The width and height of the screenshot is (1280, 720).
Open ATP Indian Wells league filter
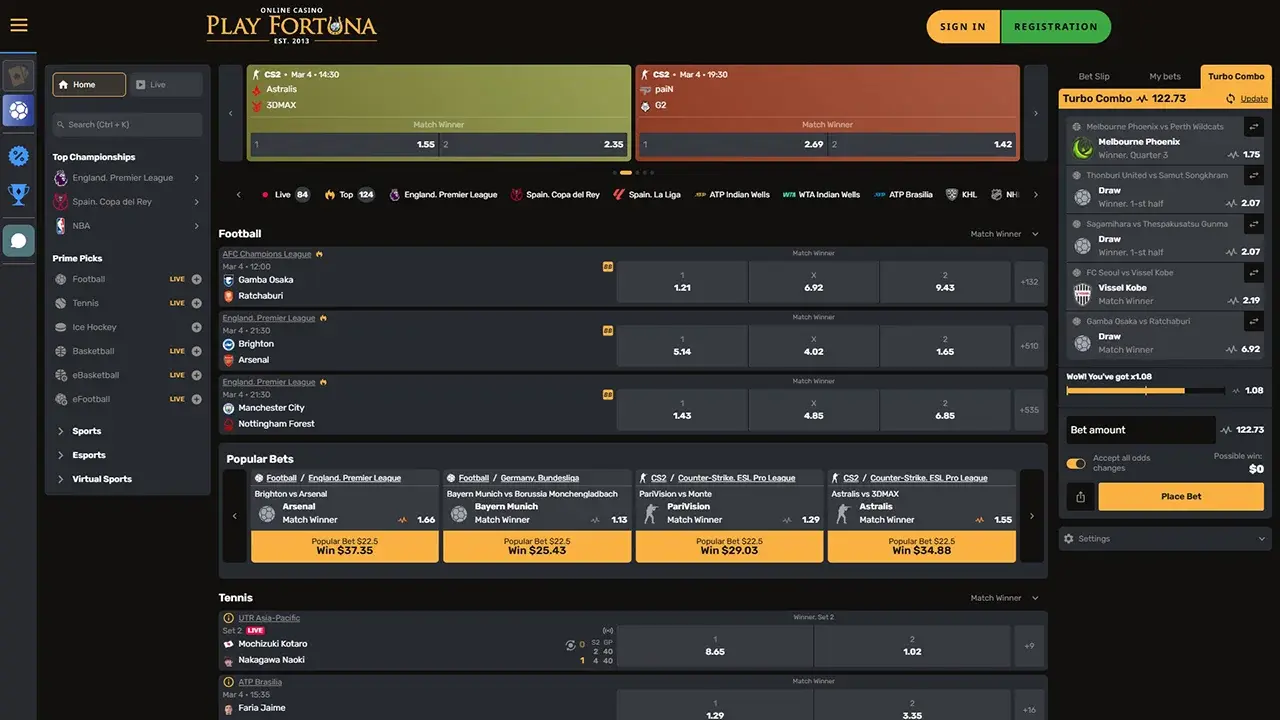tap(732, 195)
